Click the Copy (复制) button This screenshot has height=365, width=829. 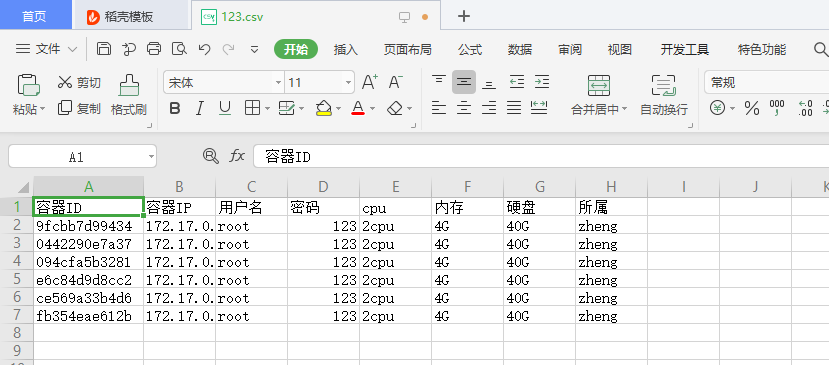pos(79,108)
